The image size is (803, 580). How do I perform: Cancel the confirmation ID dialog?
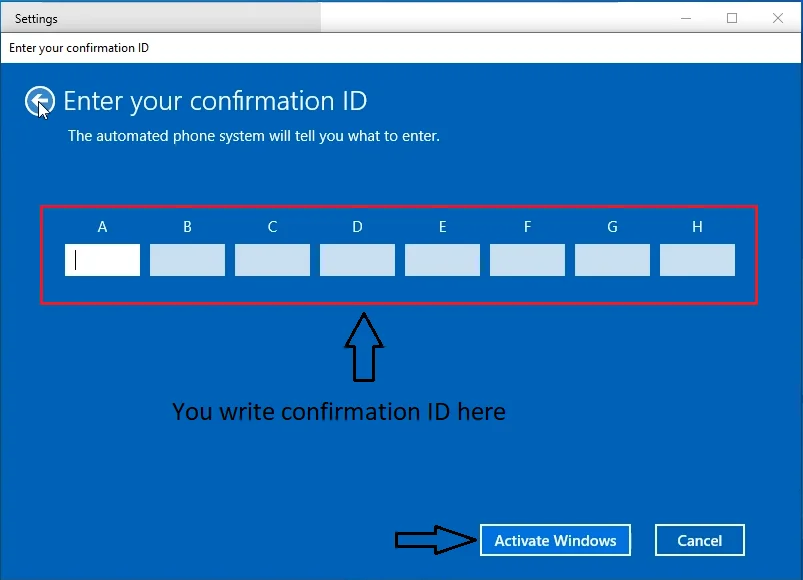(x=700, y=540)
